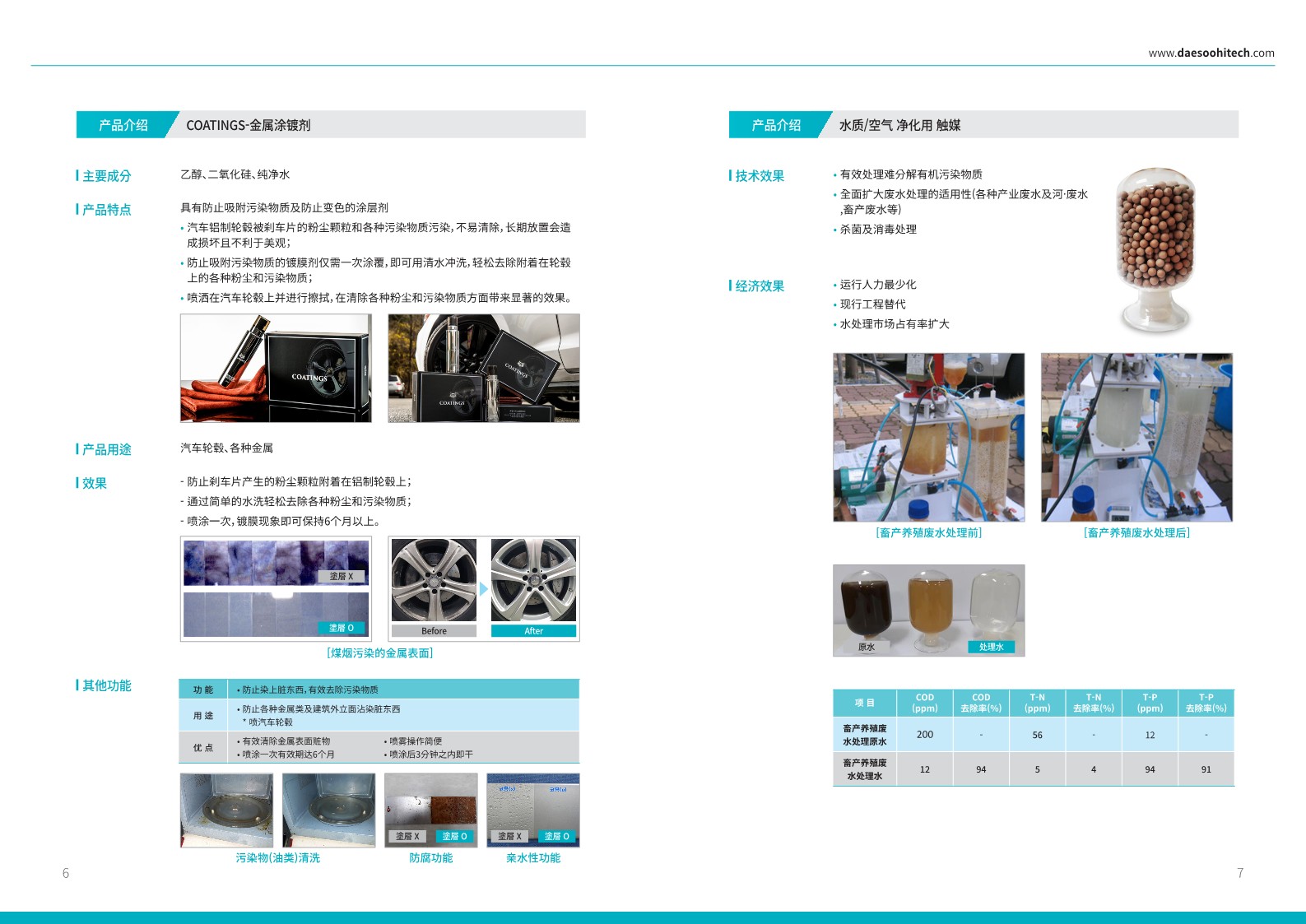Select the caption 亲水性功能

pyautogui.click(x=533, y=857)
